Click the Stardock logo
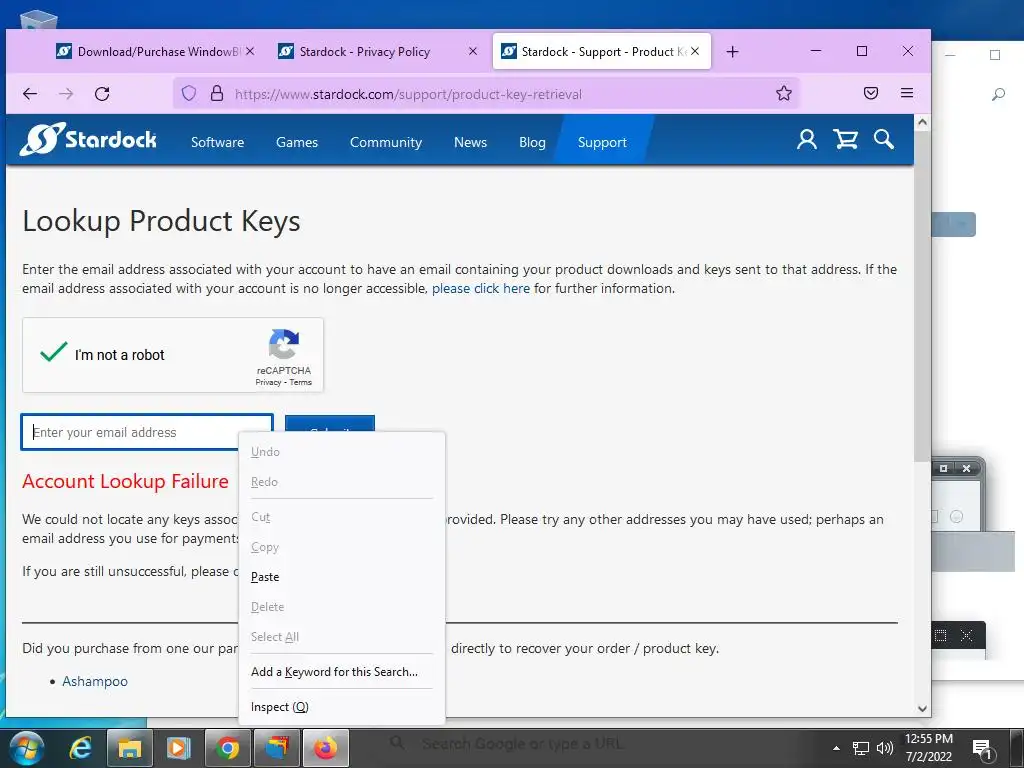Viewport: 1024px width, 768px height. [x=88, y=139]
